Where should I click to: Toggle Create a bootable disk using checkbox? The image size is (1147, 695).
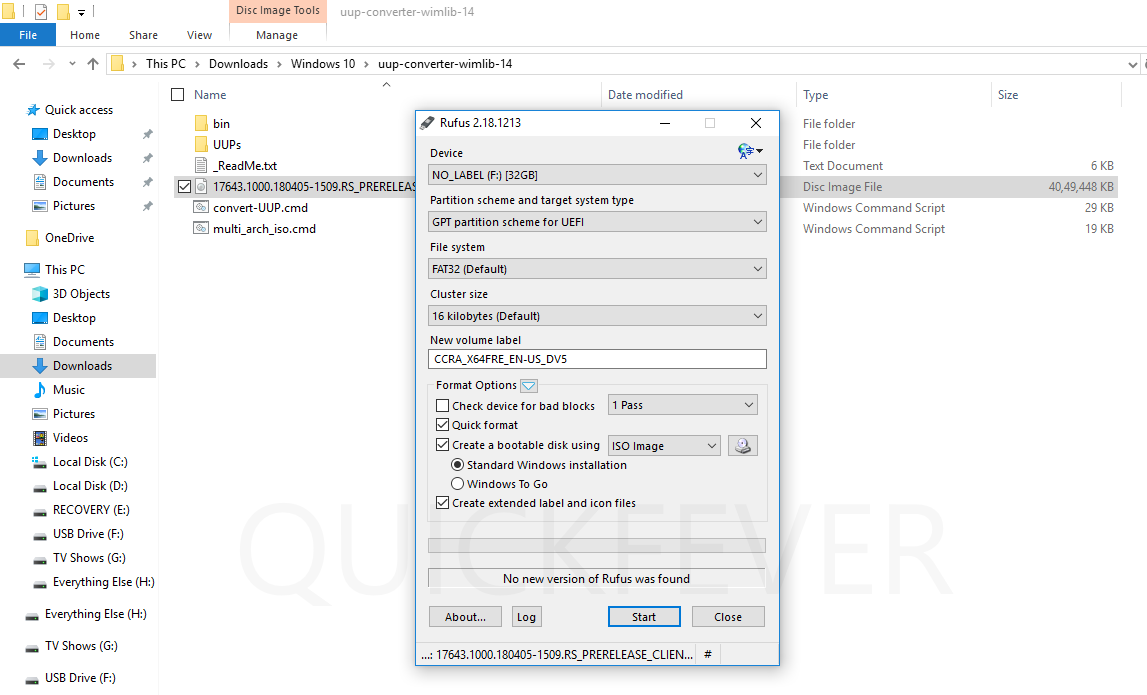[x=443, y=444]
